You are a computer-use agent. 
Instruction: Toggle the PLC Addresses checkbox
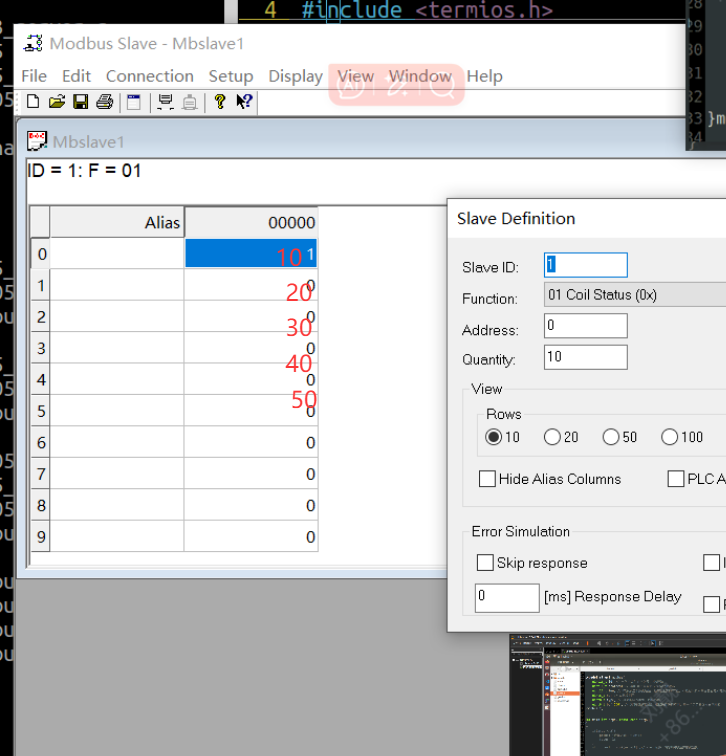[x=675, y=479]
